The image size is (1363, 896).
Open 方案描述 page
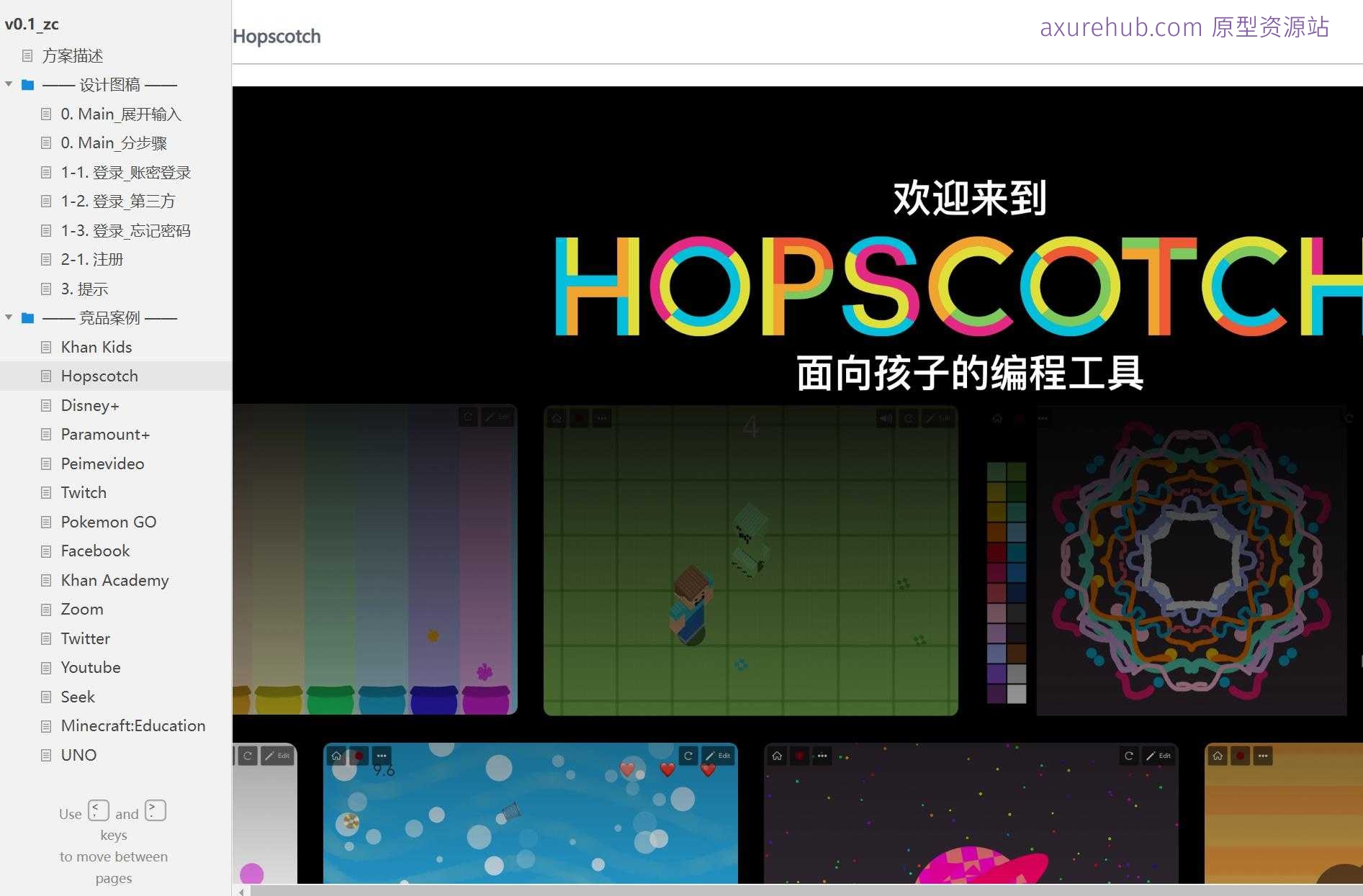[x=72, y=55]
